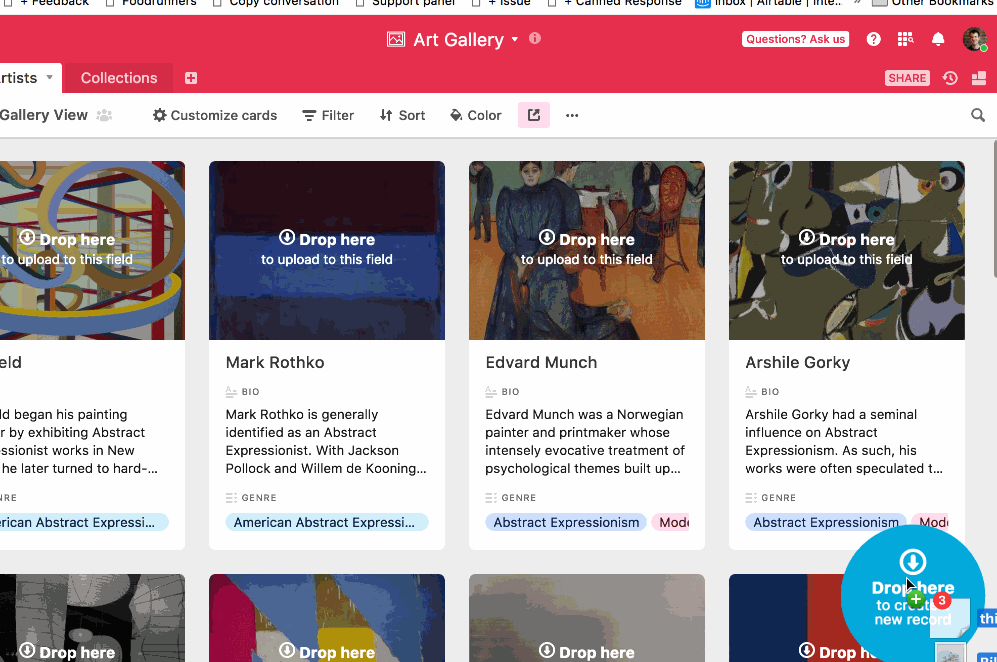Select the Mark Rothko card image

[x=327, y=251]
